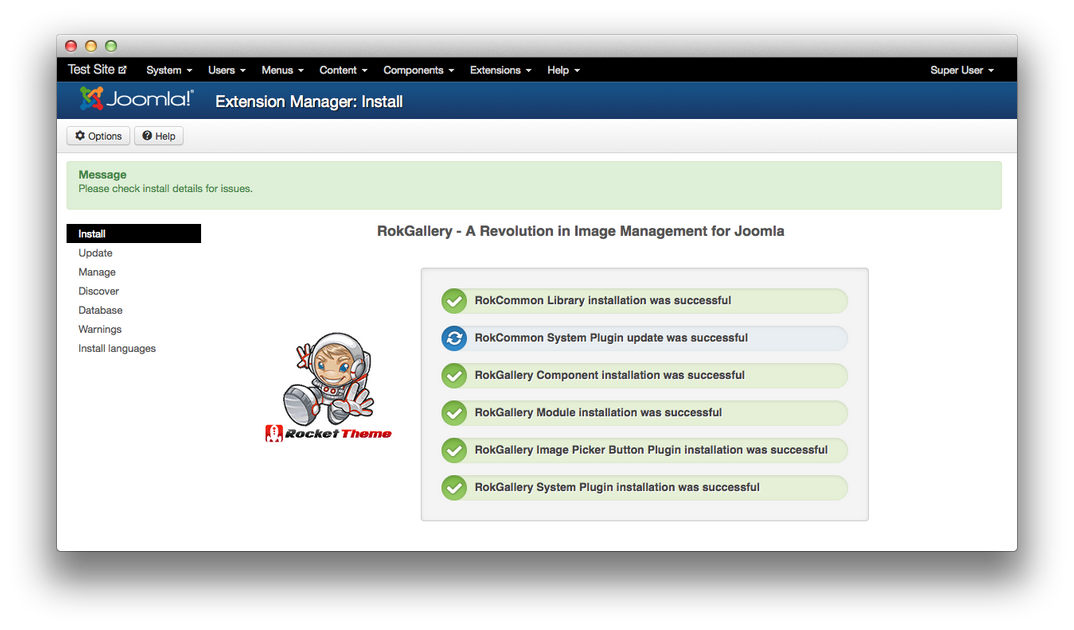Expand the System dropdown menu
The height and width of the screenshot is (630, 1074).
pyautogui.click(x=168, y=70)
